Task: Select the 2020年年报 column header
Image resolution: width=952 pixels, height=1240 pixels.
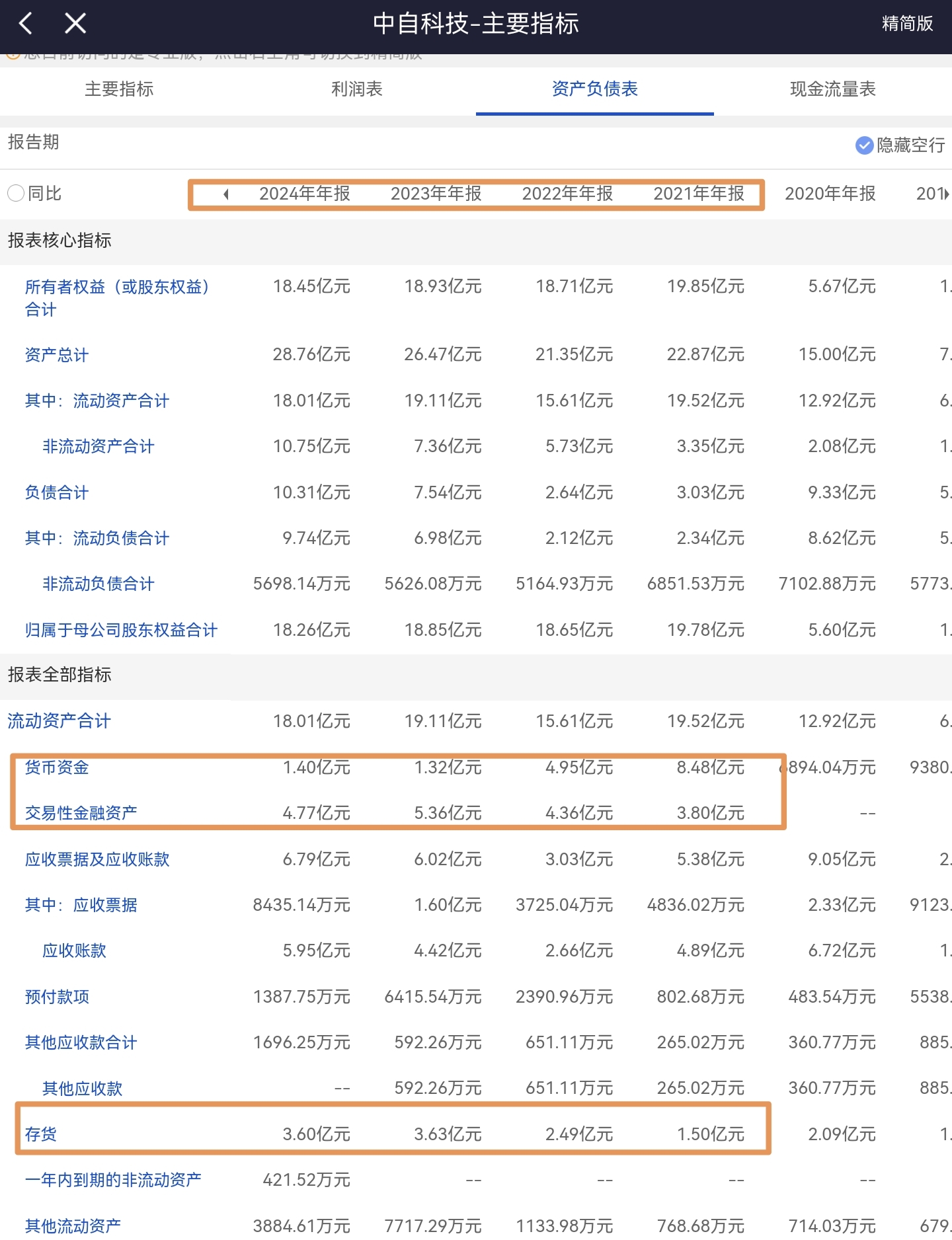Action: (830, 194)
